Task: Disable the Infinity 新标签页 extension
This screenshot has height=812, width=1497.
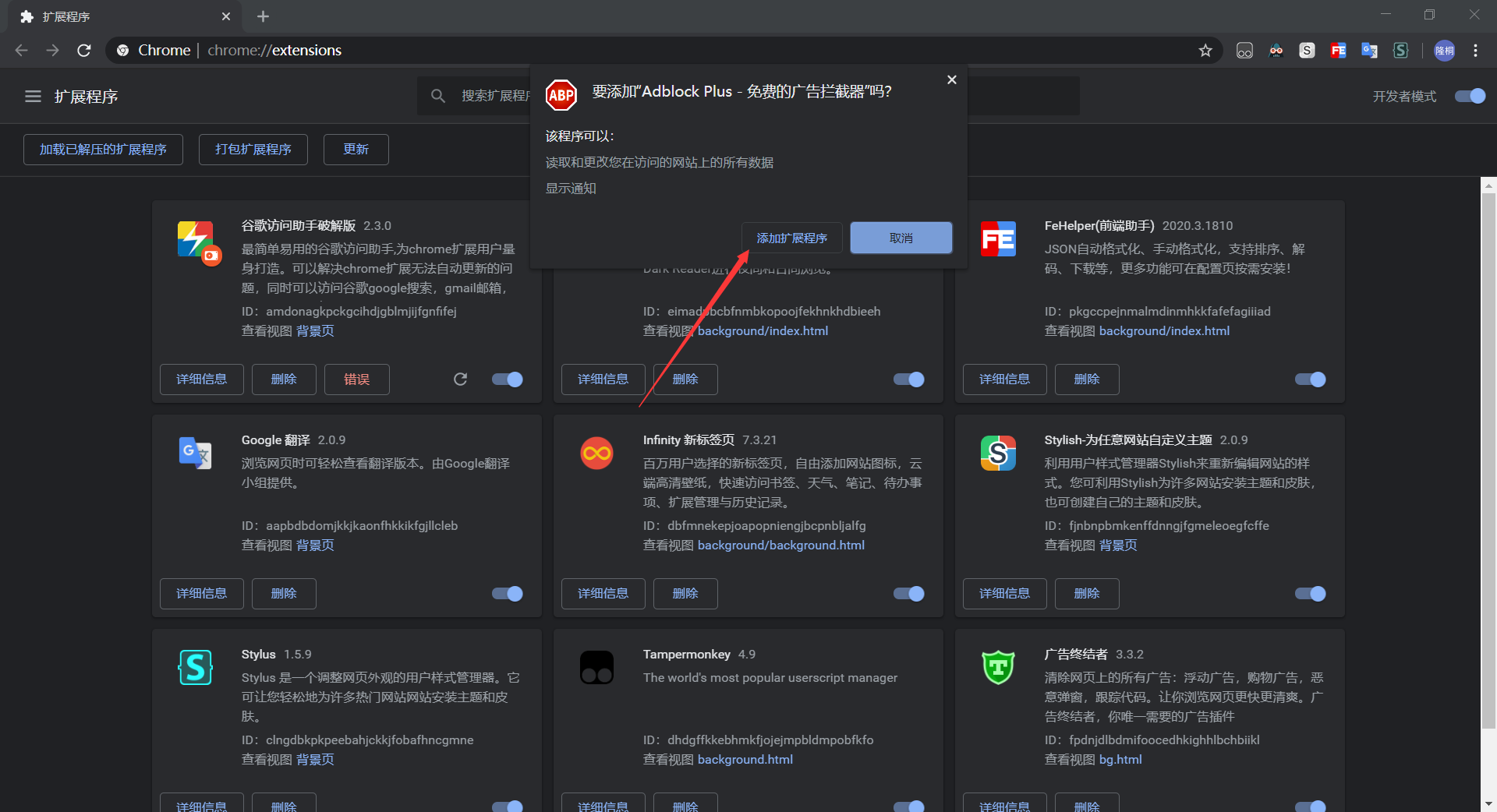Action: 909,594
